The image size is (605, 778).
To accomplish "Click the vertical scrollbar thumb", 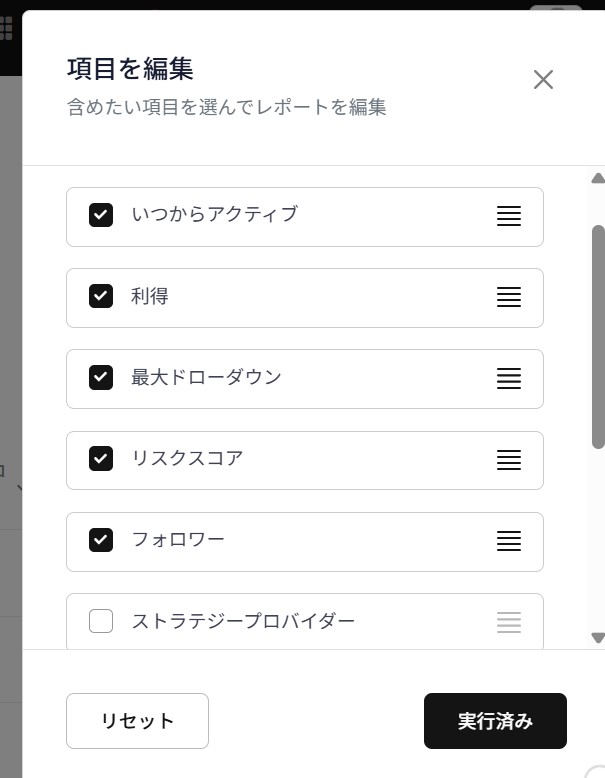I will click(598, 335).
